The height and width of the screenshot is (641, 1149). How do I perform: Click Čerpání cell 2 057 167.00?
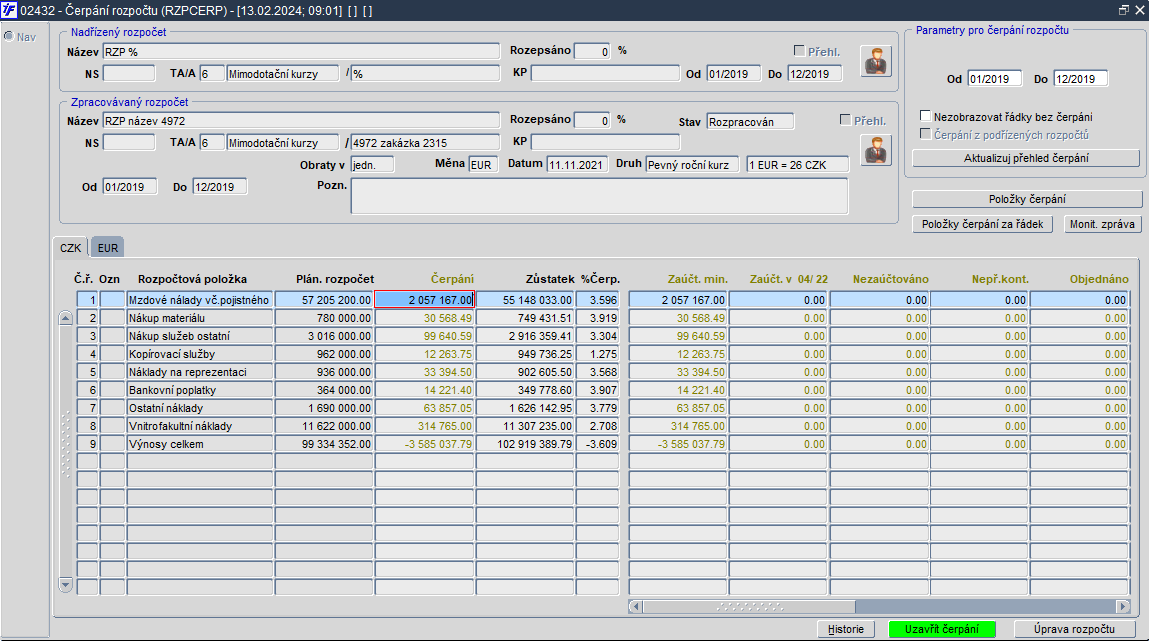click(424, 300)
